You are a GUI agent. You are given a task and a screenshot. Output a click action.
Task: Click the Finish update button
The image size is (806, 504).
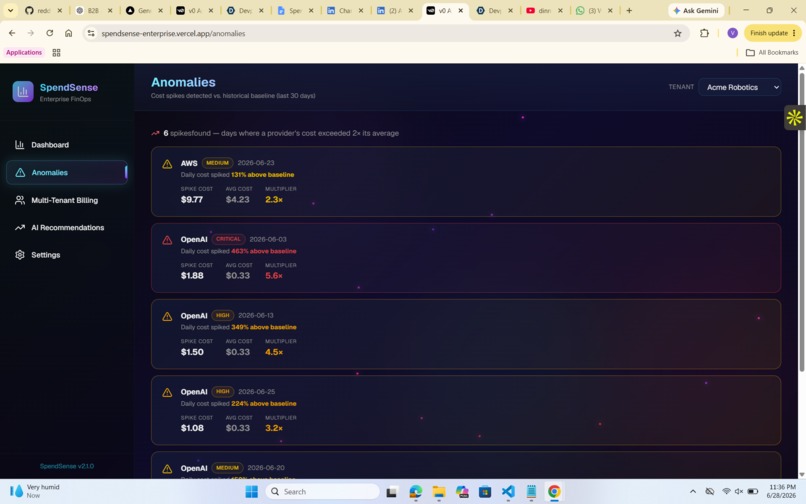point(773,33)
